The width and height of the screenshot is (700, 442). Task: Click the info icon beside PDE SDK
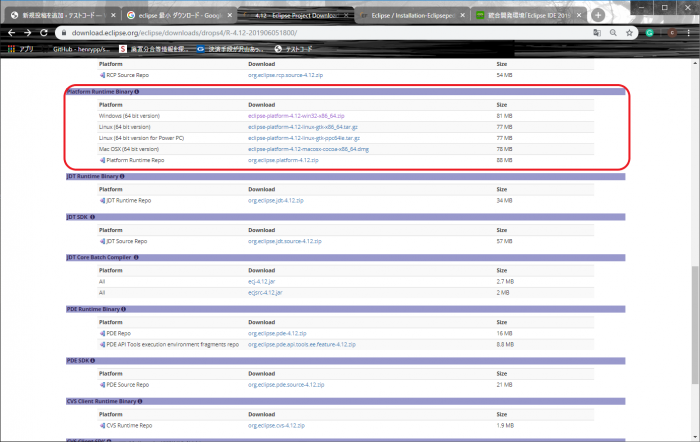click(92, 361)
